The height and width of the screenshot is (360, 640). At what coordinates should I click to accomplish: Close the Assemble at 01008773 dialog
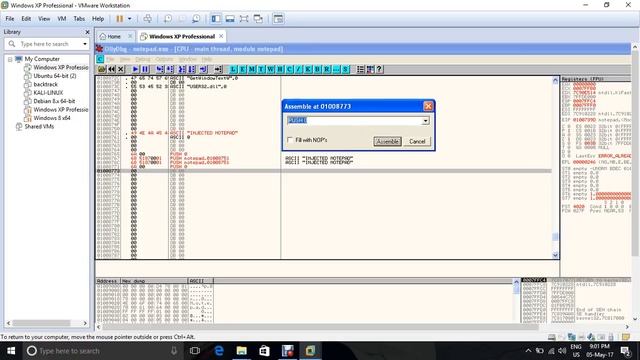[x=428, y=106]
